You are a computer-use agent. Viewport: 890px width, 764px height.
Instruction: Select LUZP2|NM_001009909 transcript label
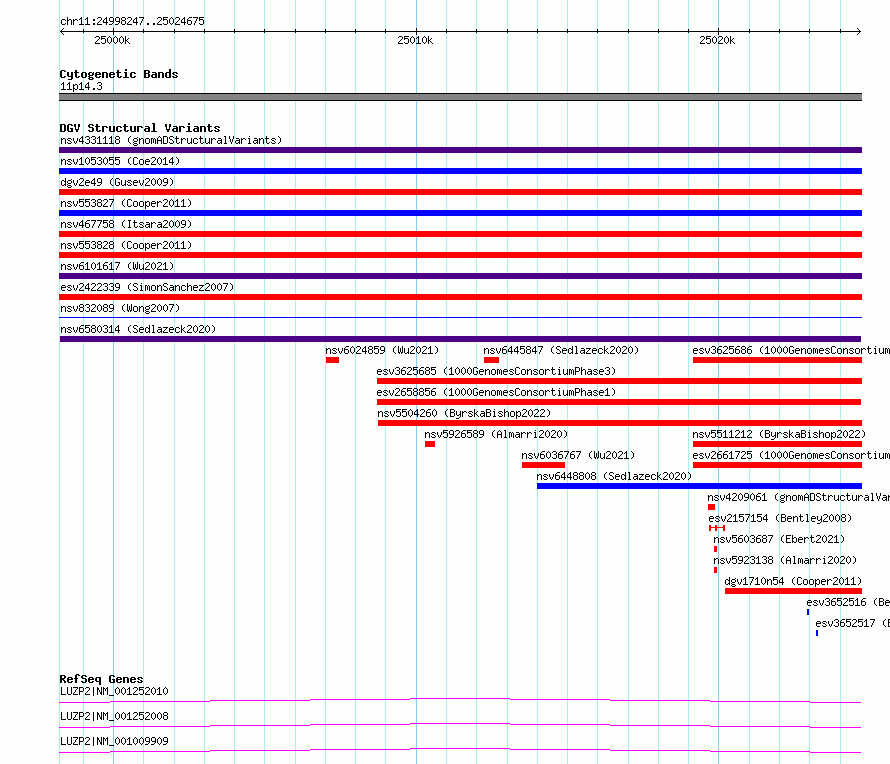[114, 741]
